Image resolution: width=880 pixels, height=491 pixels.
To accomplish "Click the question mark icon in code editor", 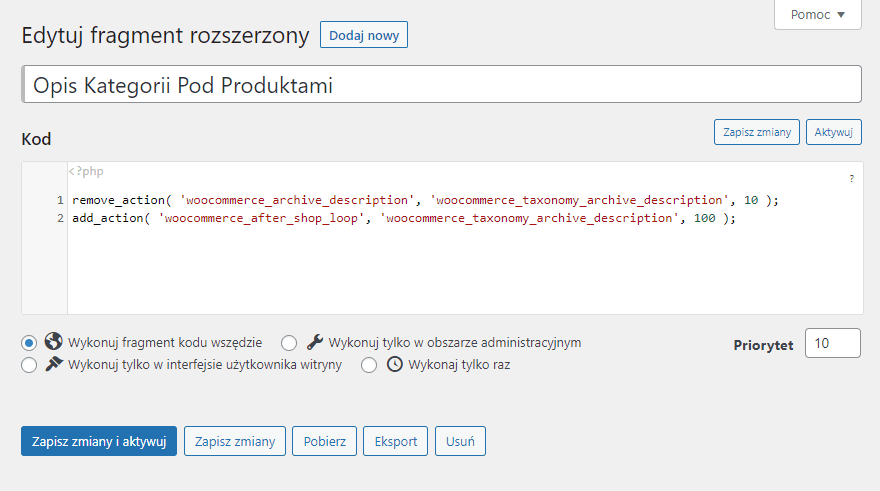I will [x=851, y=178].
